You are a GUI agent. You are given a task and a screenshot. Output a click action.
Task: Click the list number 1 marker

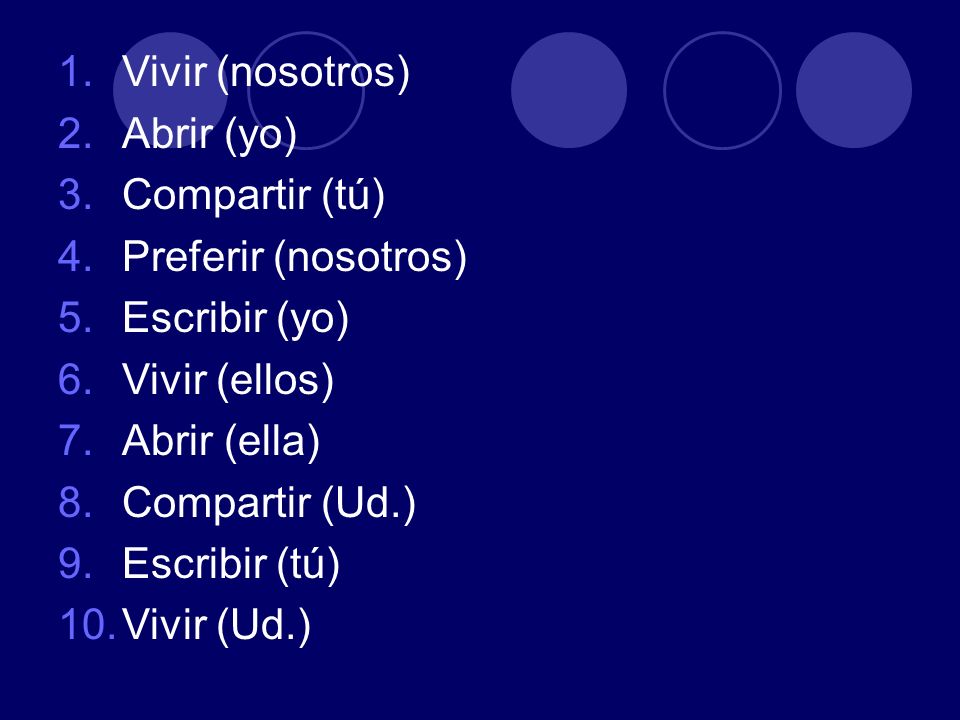[76, 72]
